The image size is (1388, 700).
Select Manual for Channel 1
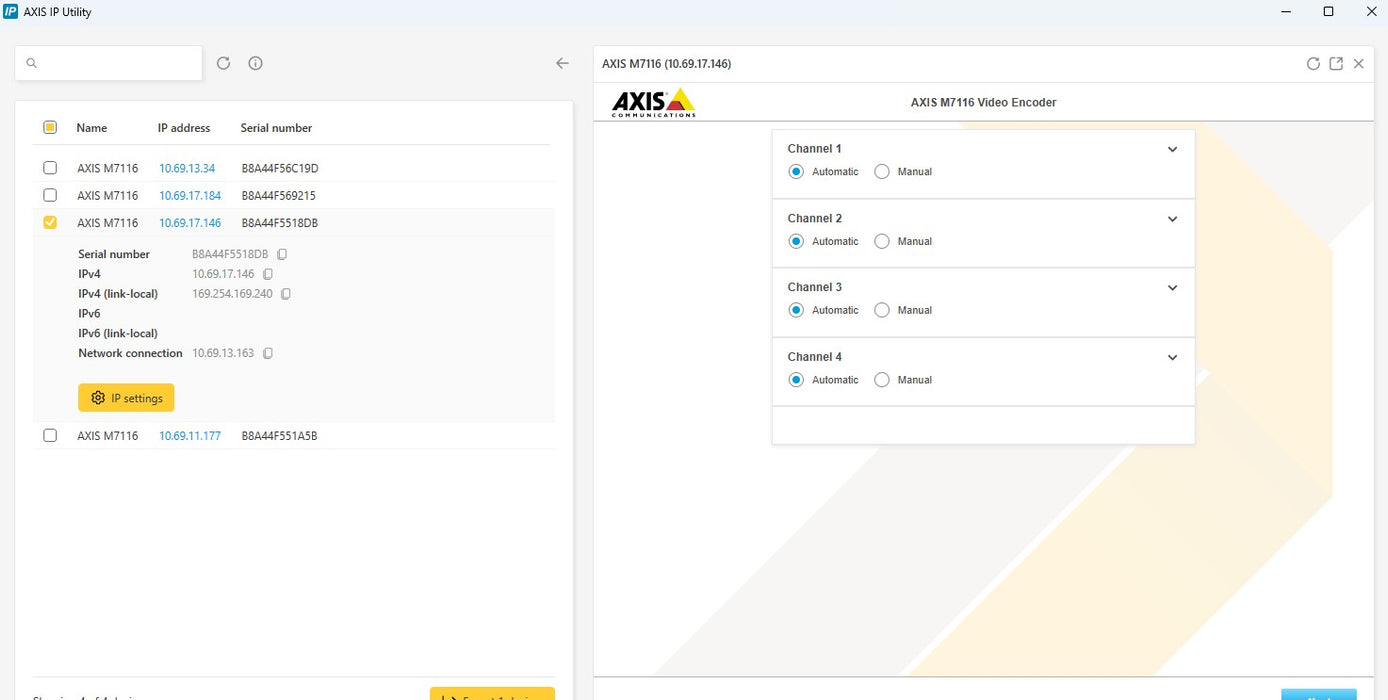[x=882, y=172]
